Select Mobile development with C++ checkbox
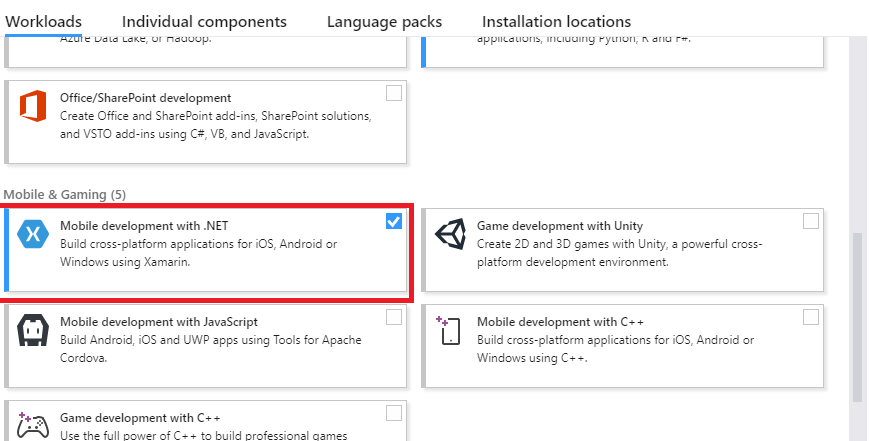The width and height of the screenshot is (869, 441). pyautogui.click(x=810, y=317)
